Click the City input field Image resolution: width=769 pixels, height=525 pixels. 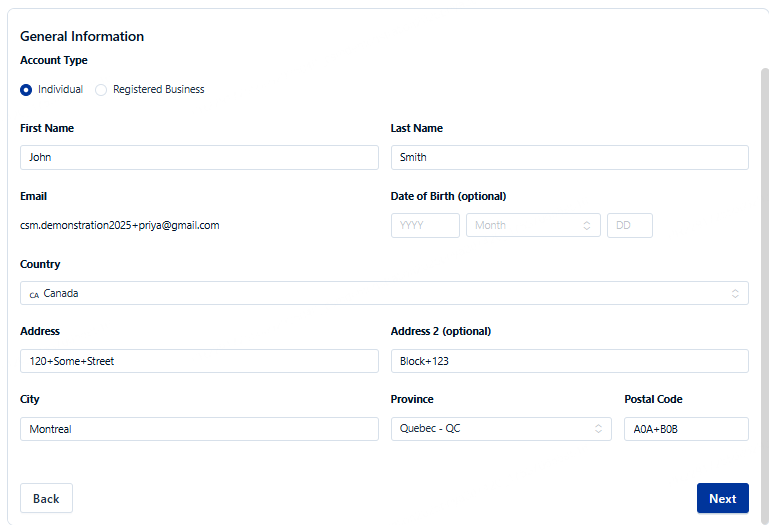(x=199, y=429)
